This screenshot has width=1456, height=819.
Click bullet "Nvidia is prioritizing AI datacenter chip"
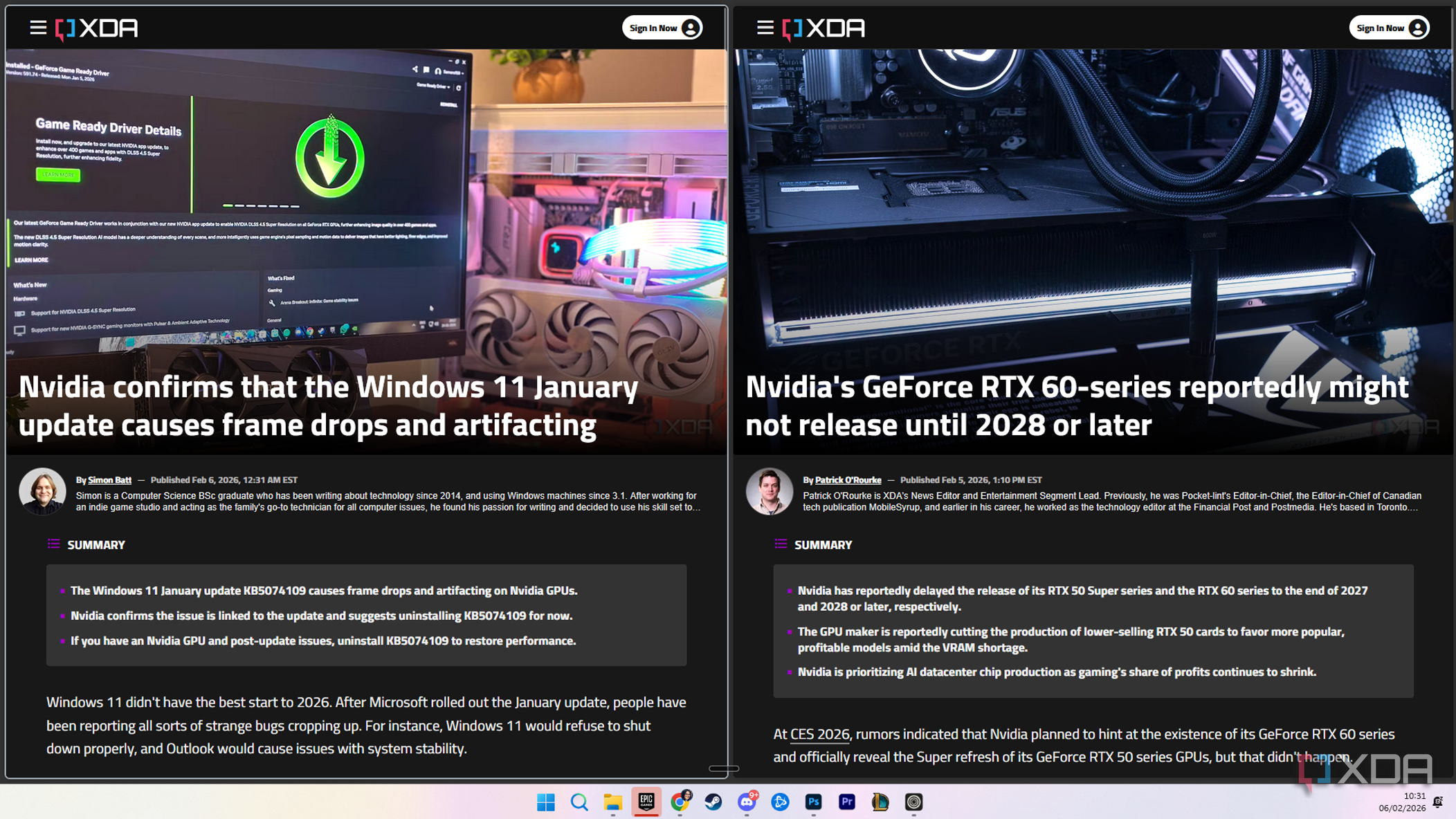(1057, 672)
